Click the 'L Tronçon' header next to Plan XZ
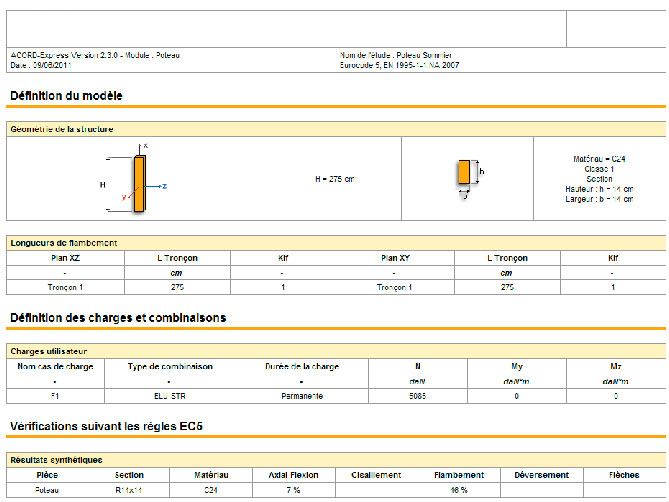 pos(177,258)
